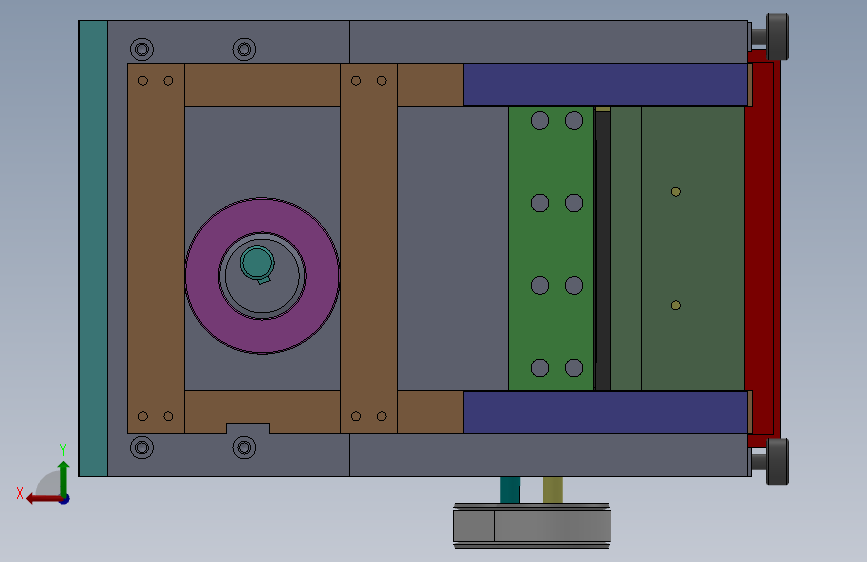Click the top-right black roller wheel

point(777,37)
